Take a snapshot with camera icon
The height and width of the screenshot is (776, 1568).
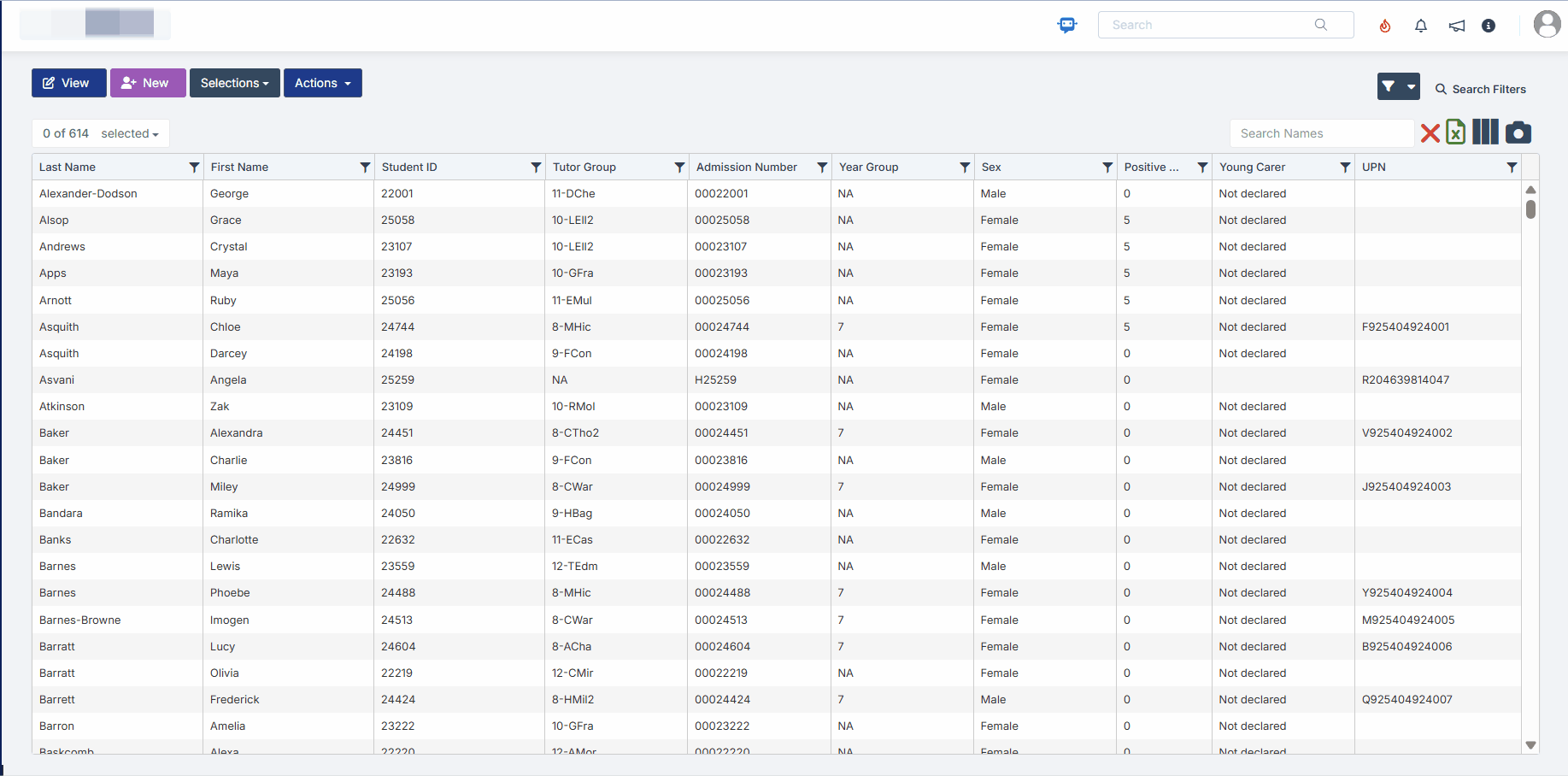[x=1518, y=132]
